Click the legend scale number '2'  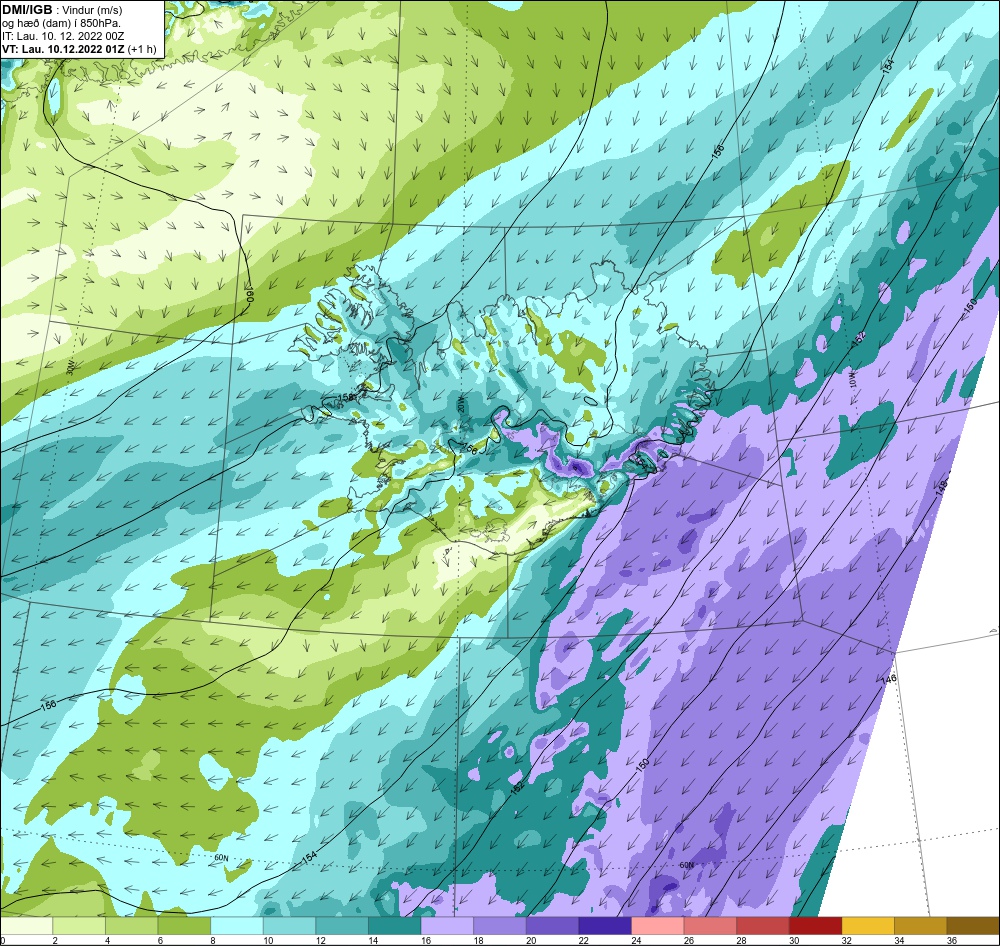click(x=55, y=940)
